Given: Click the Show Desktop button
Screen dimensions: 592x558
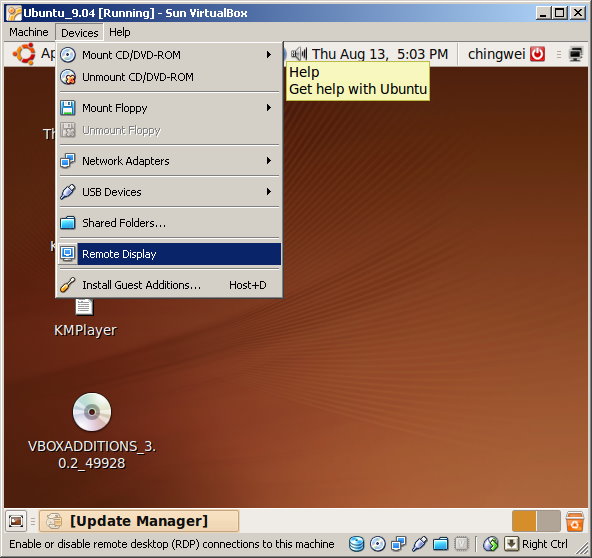Looking at the screenshot, I should (x=16, y=521).
